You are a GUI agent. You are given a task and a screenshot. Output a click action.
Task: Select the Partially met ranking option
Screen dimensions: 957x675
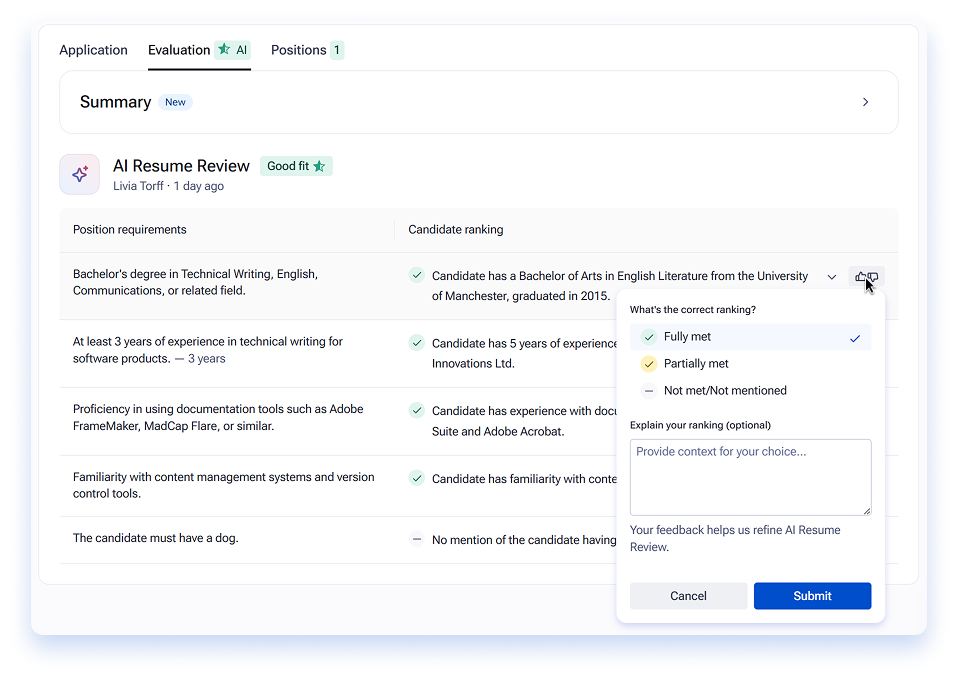(x=750, y=364)
